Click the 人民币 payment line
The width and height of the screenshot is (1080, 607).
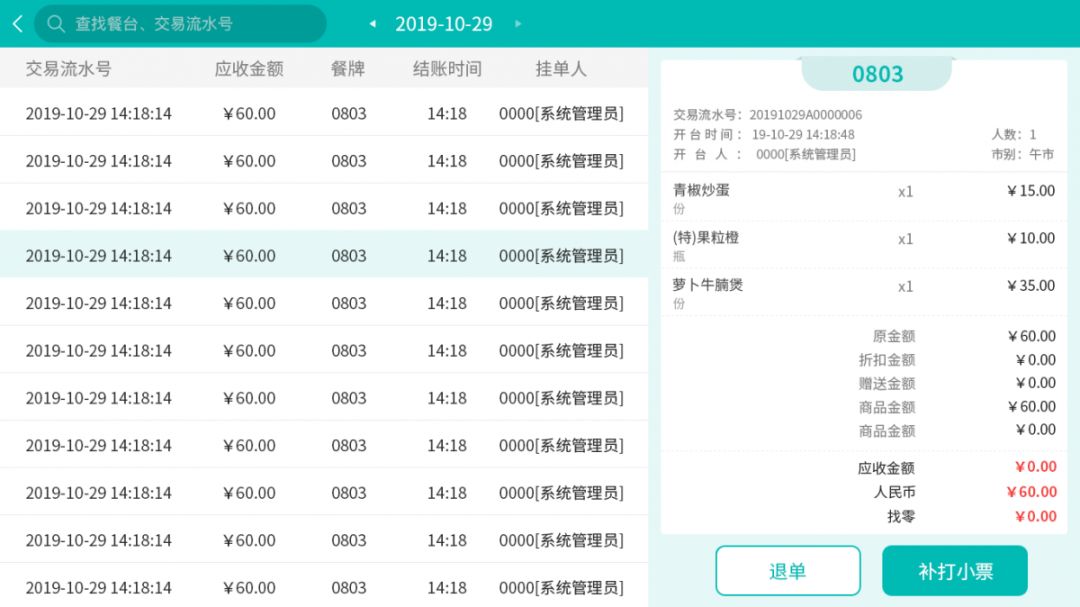[x=958, y=492]
